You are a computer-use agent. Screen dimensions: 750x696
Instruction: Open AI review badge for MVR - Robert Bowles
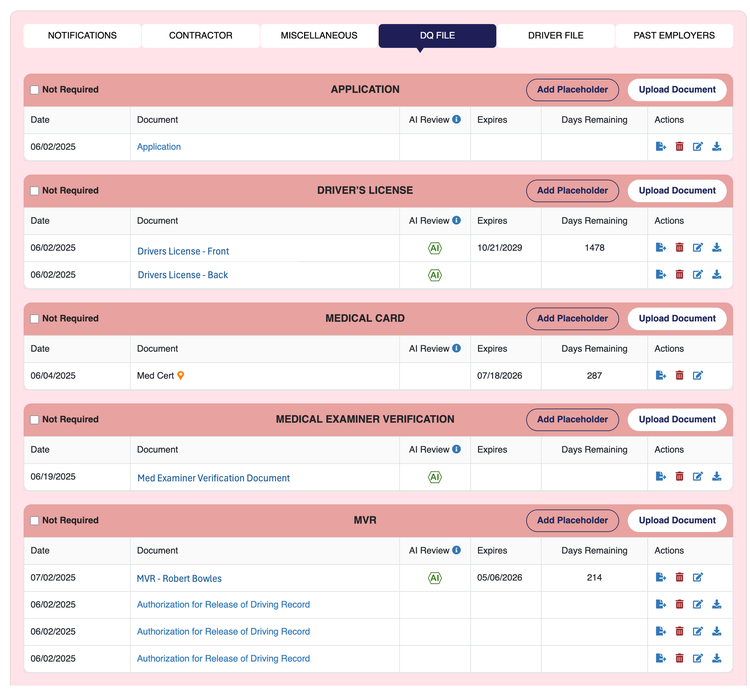(435, 578)
